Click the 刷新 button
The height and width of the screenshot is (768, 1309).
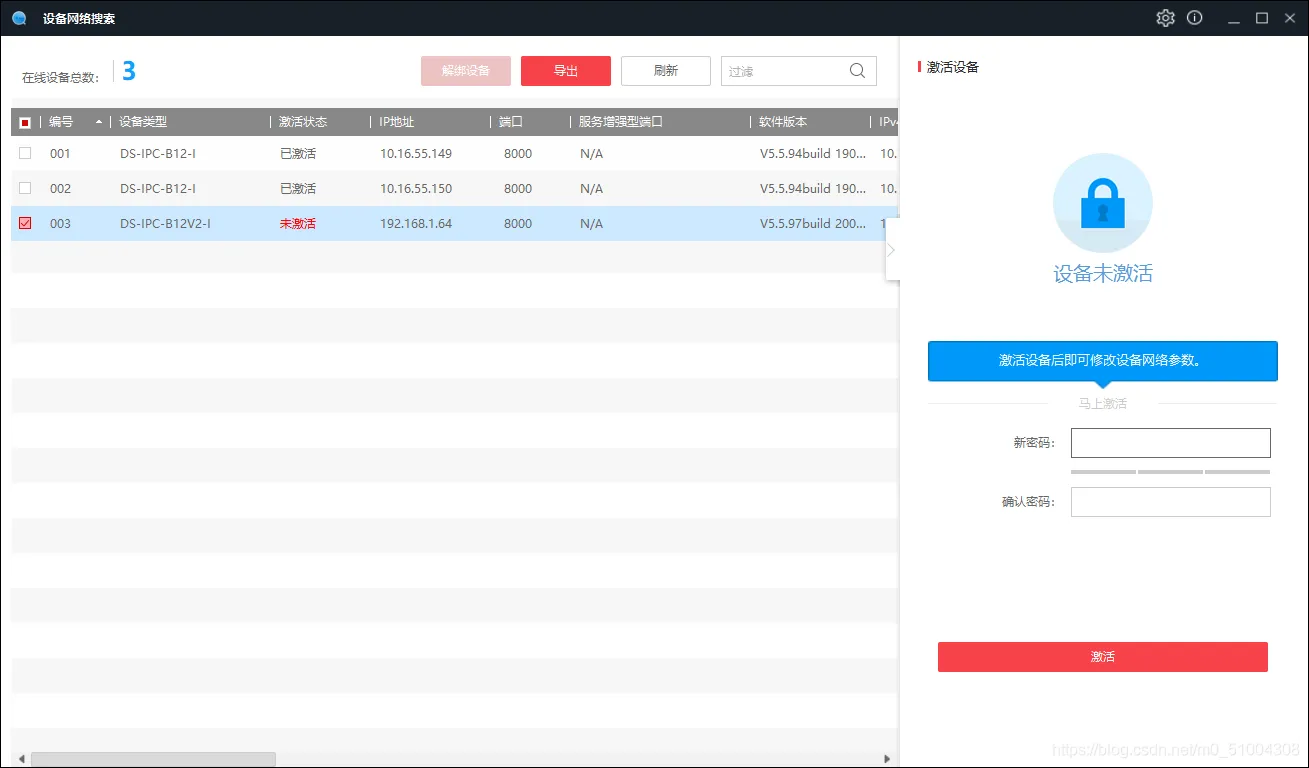pyautogui.click(x=666, y=71)
